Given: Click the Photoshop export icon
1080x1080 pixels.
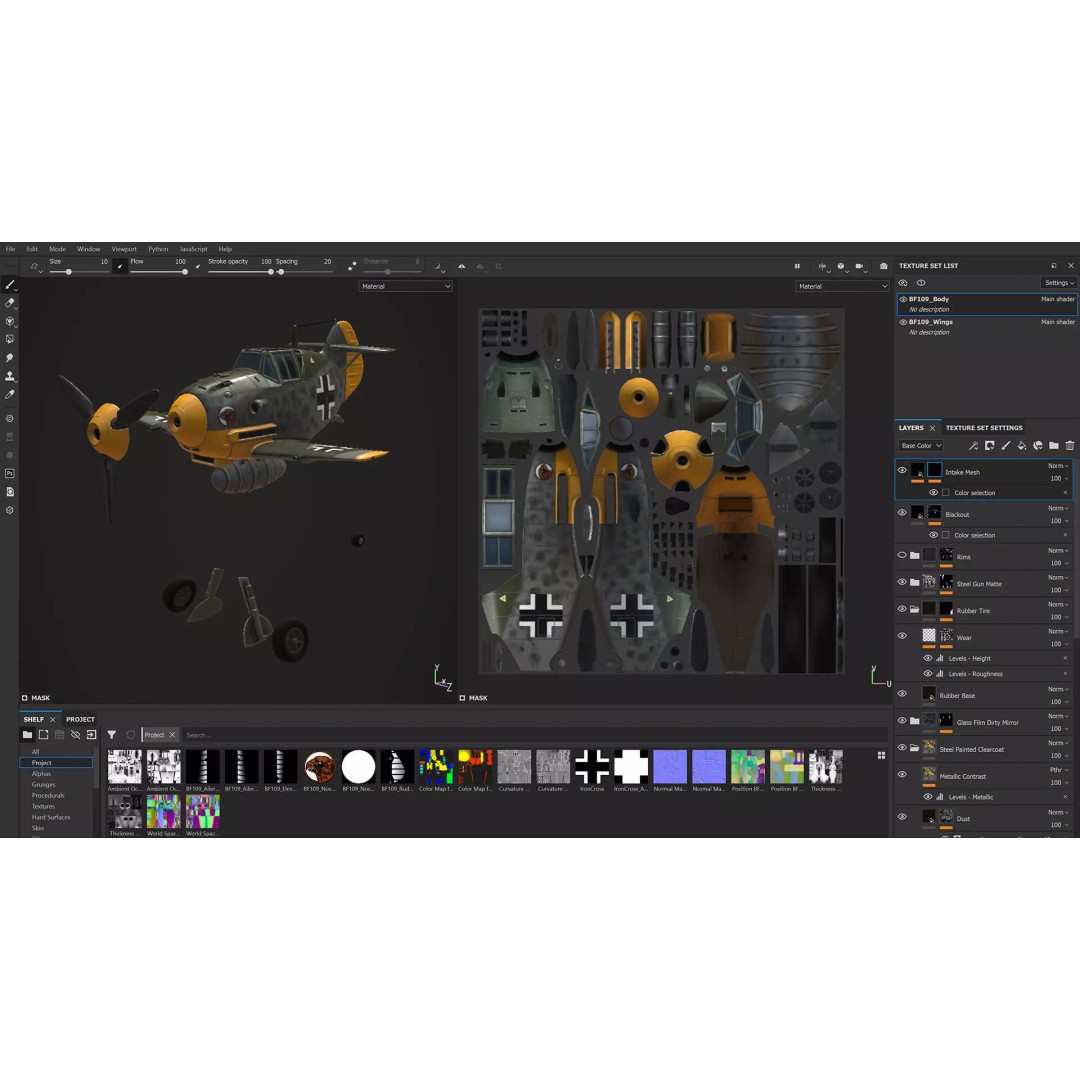Looking at the screenshot, I should (10, 473).
